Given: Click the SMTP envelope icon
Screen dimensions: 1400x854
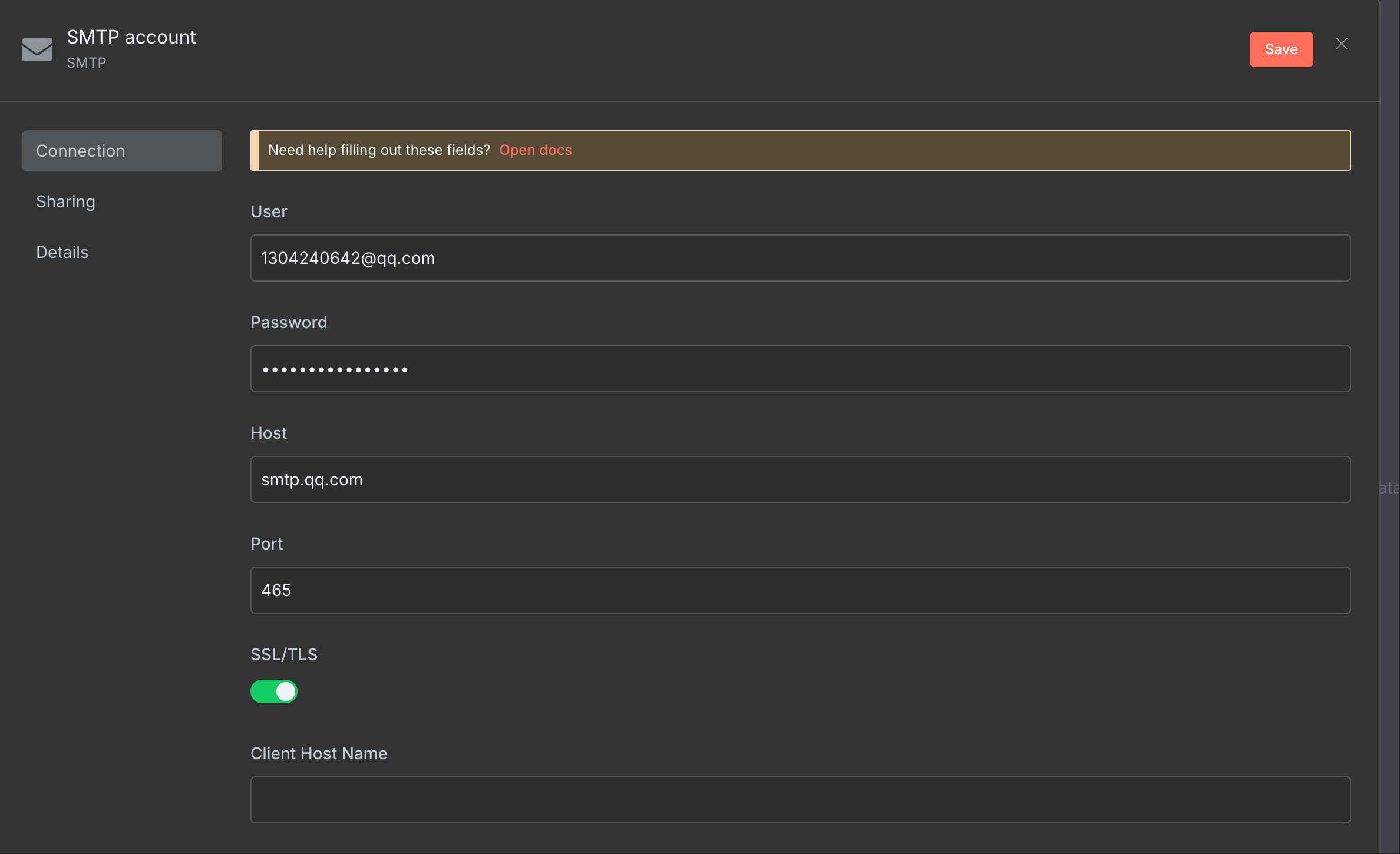Looking at the screenshot, I should pos(37,49).
